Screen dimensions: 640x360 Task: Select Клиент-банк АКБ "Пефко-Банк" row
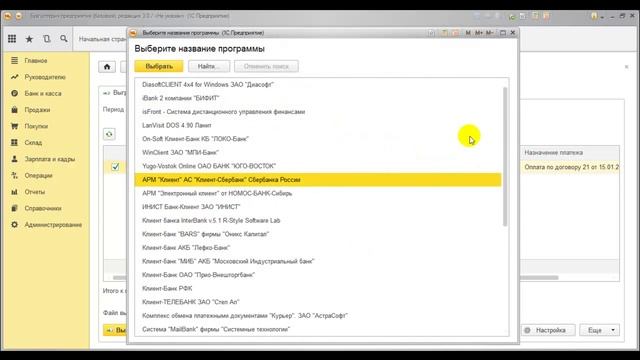(x=318, y=248)
